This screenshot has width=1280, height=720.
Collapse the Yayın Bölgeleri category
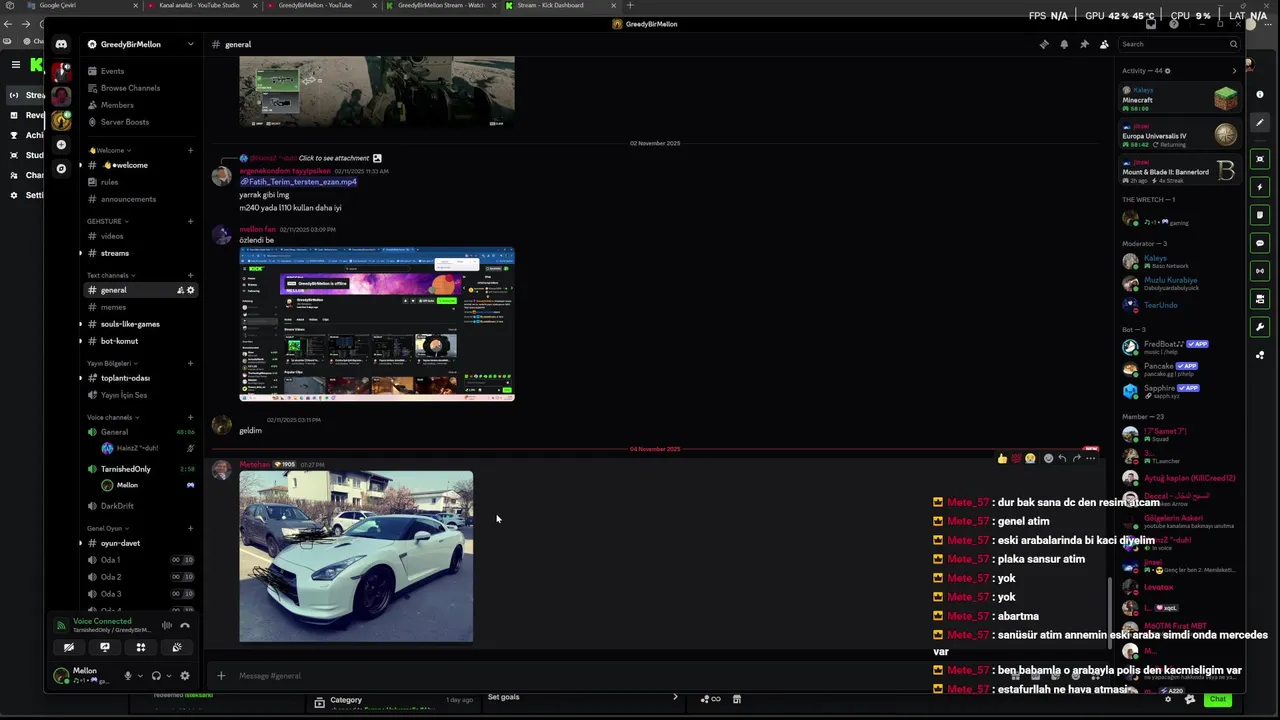112,363
